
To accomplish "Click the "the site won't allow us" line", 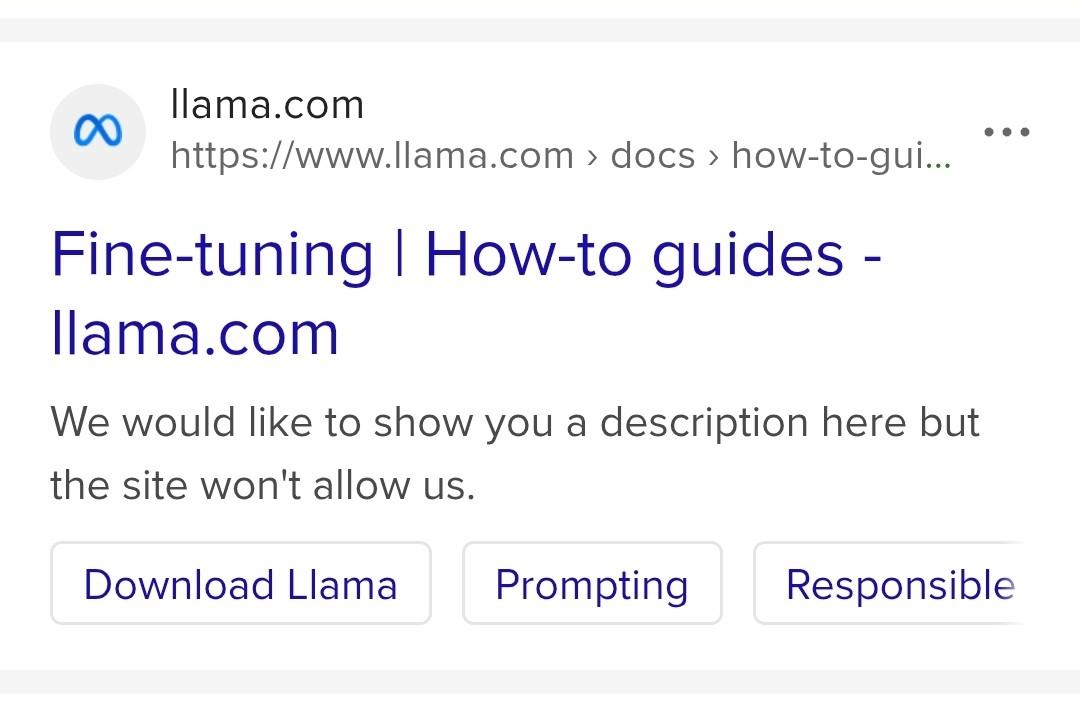I will pos(262,486).
